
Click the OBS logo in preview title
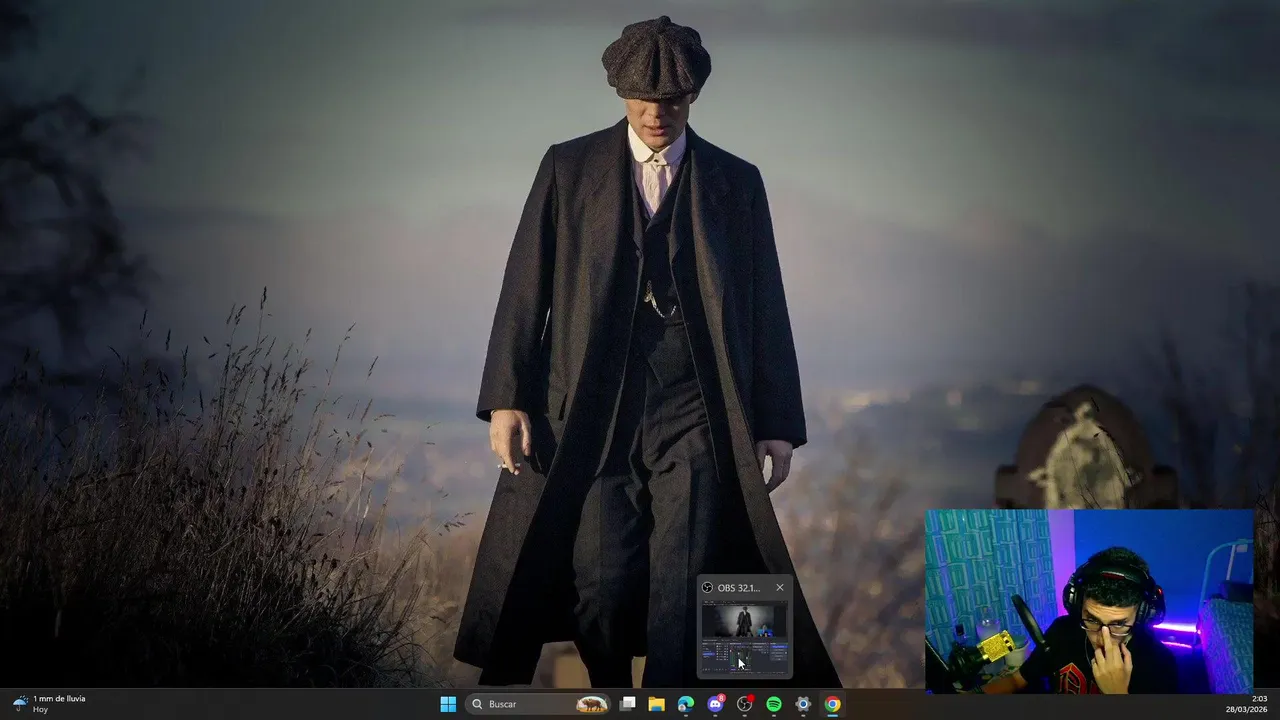pos(708,588)
